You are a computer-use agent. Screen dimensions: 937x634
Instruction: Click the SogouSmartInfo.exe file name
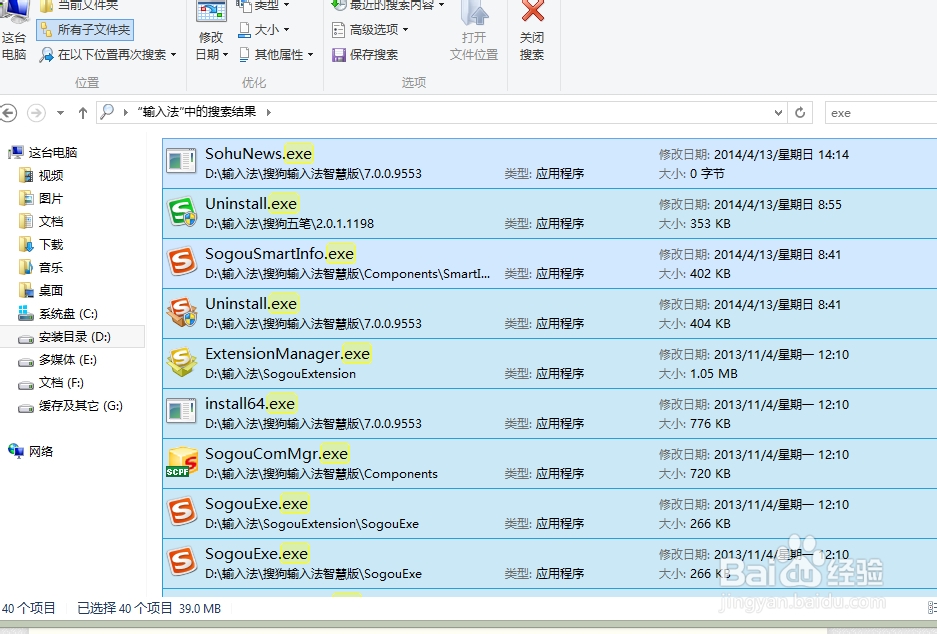[x=280, y=254]
